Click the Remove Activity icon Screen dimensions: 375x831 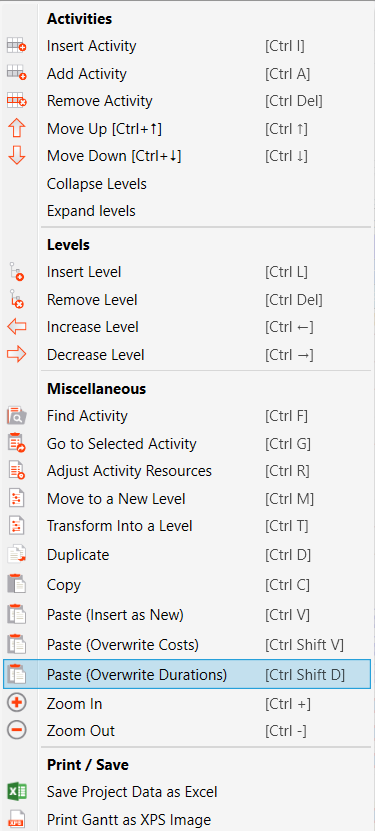point(17,101)
